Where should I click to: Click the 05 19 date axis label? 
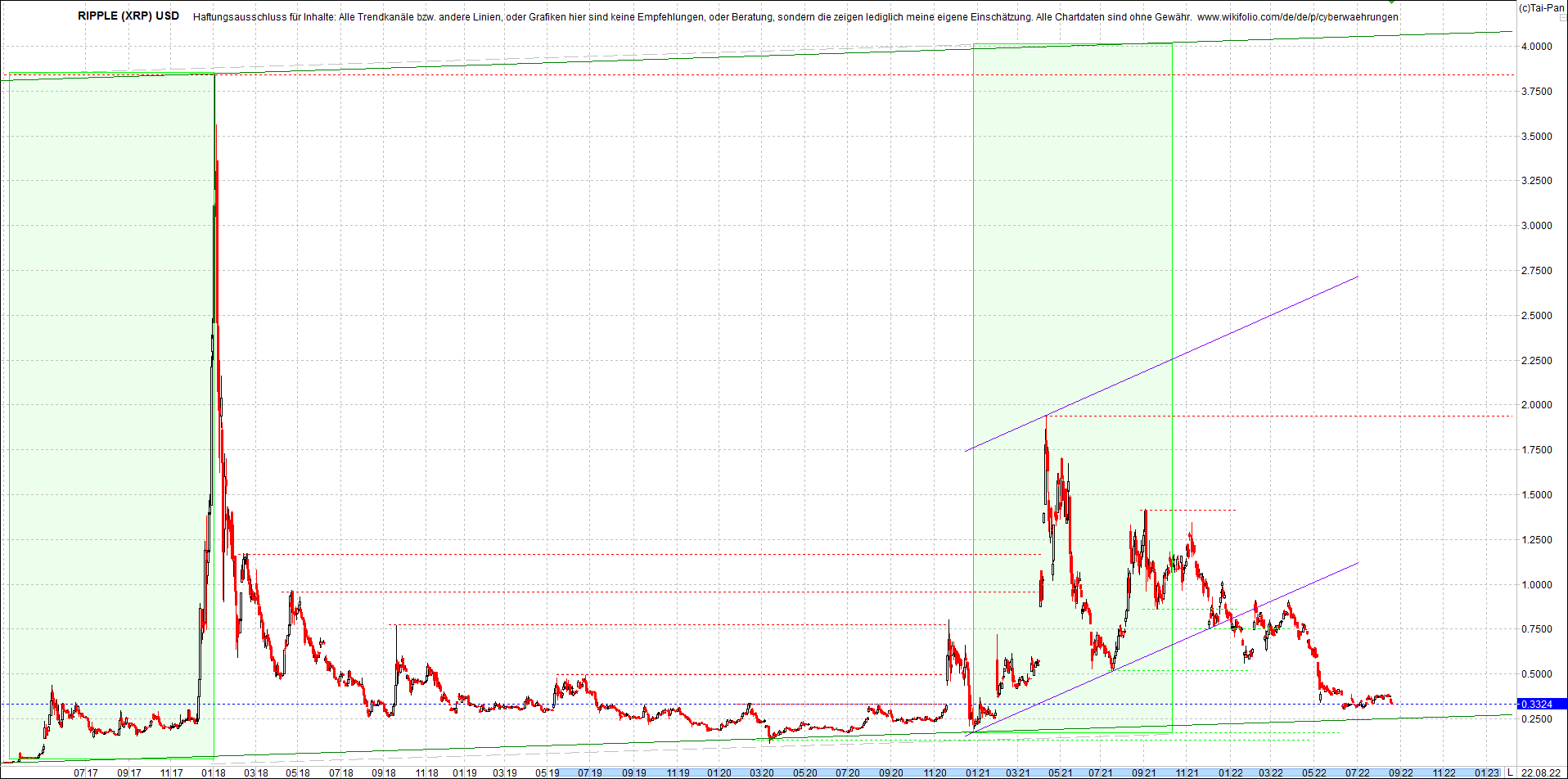tap(547, 772)
